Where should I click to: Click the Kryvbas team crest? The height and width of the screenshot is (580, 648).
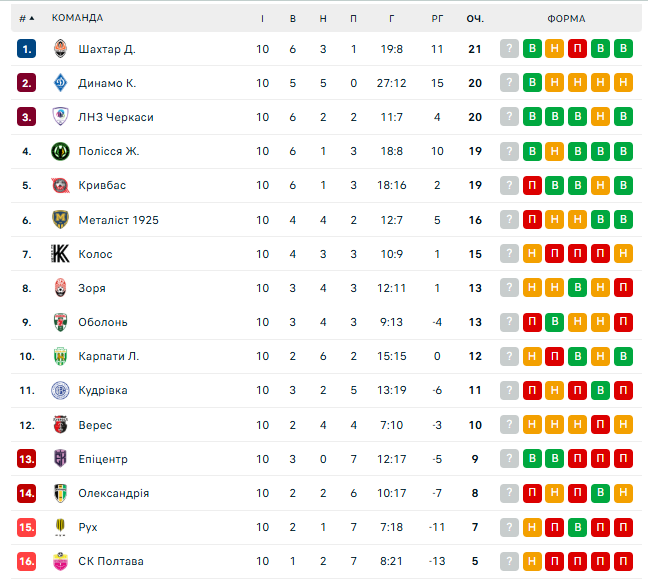pos(60,185)
